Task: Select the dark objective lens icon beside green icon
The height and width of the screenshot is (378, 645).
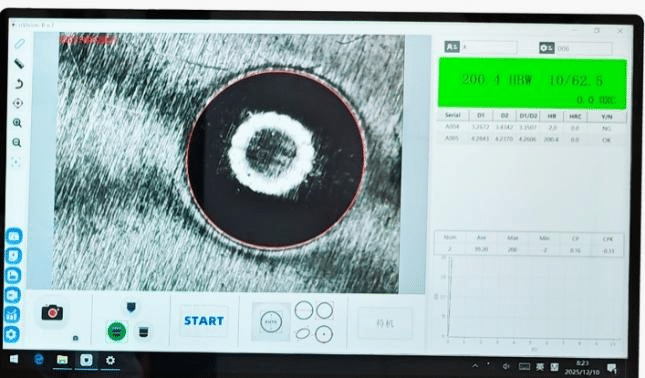Action: coord(143,332)
